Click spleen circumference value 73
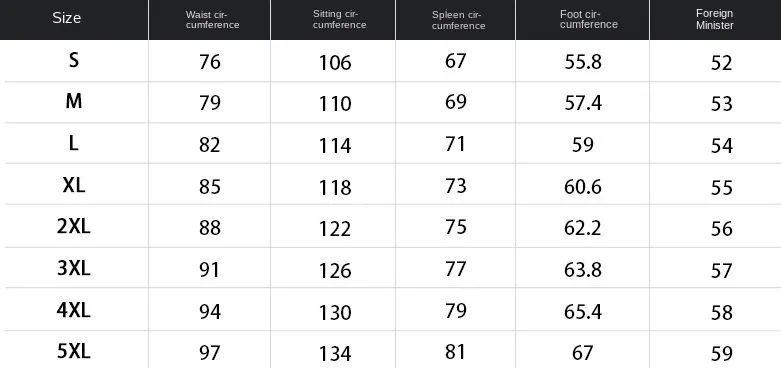Viewport: 781px width, 368px height. pyautogui.click(x=456, y=186)
